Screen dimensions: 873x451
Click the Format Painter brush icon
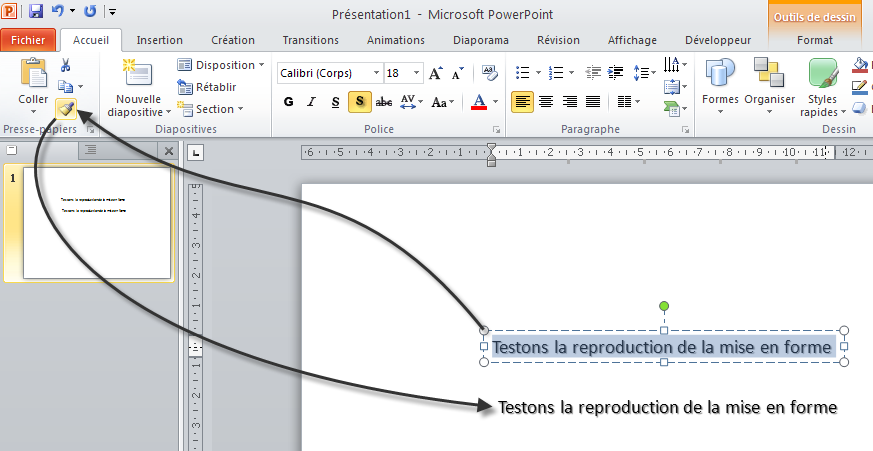tap(66, 107)
